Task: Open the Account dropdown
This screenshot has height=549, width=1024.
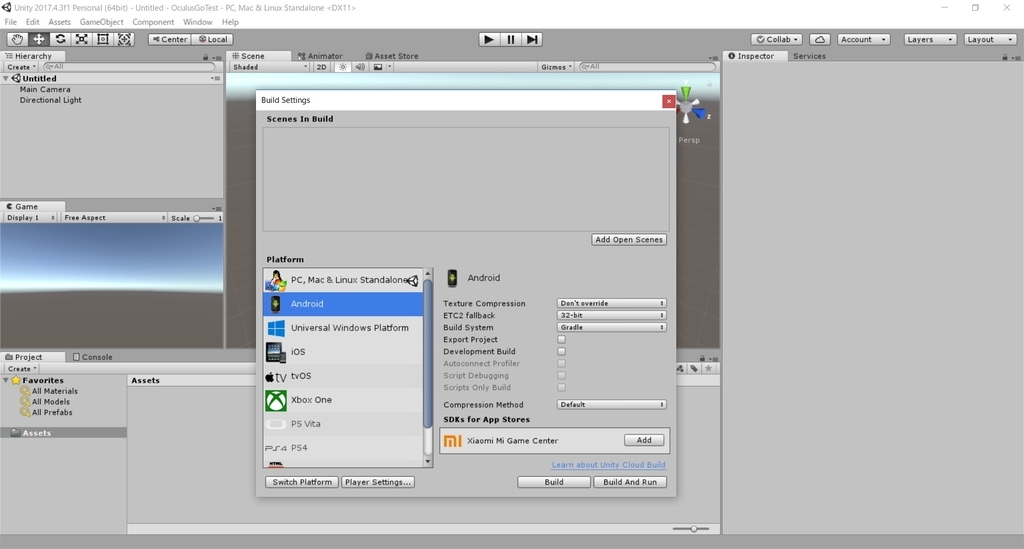Action: click(863, 39)
